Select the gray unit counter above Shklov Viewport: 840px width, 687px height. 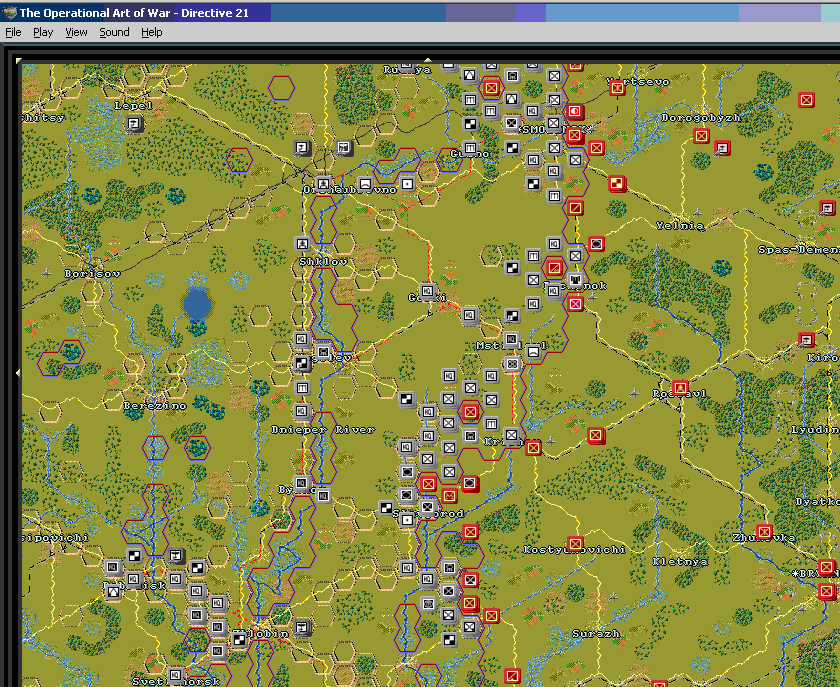tap(302, 244)
